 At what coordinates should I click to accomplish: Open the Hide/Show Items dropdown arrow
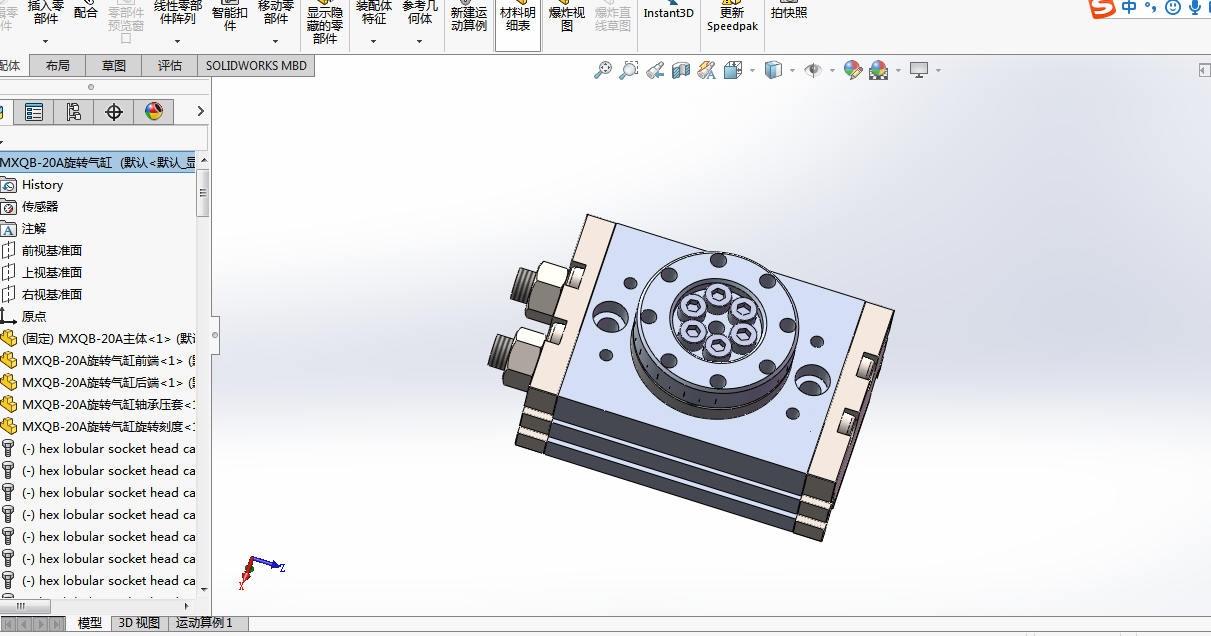point(833,71)
